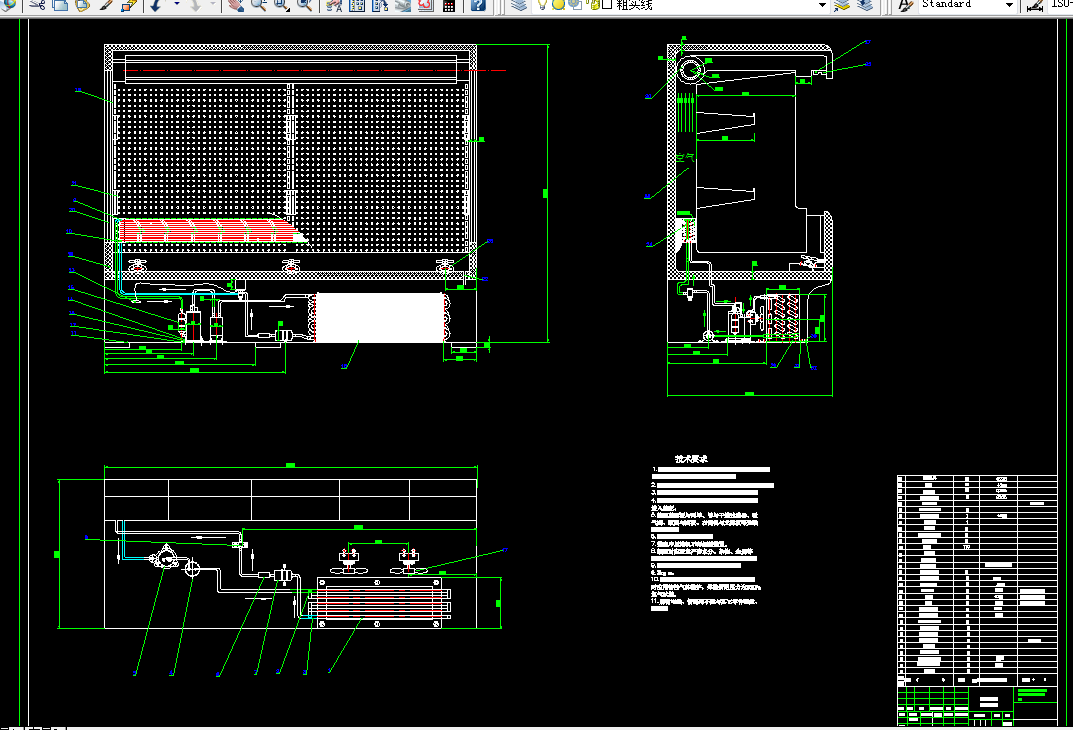
Task: Click the Zoom Previous icon
Action: tap(305, 5)
